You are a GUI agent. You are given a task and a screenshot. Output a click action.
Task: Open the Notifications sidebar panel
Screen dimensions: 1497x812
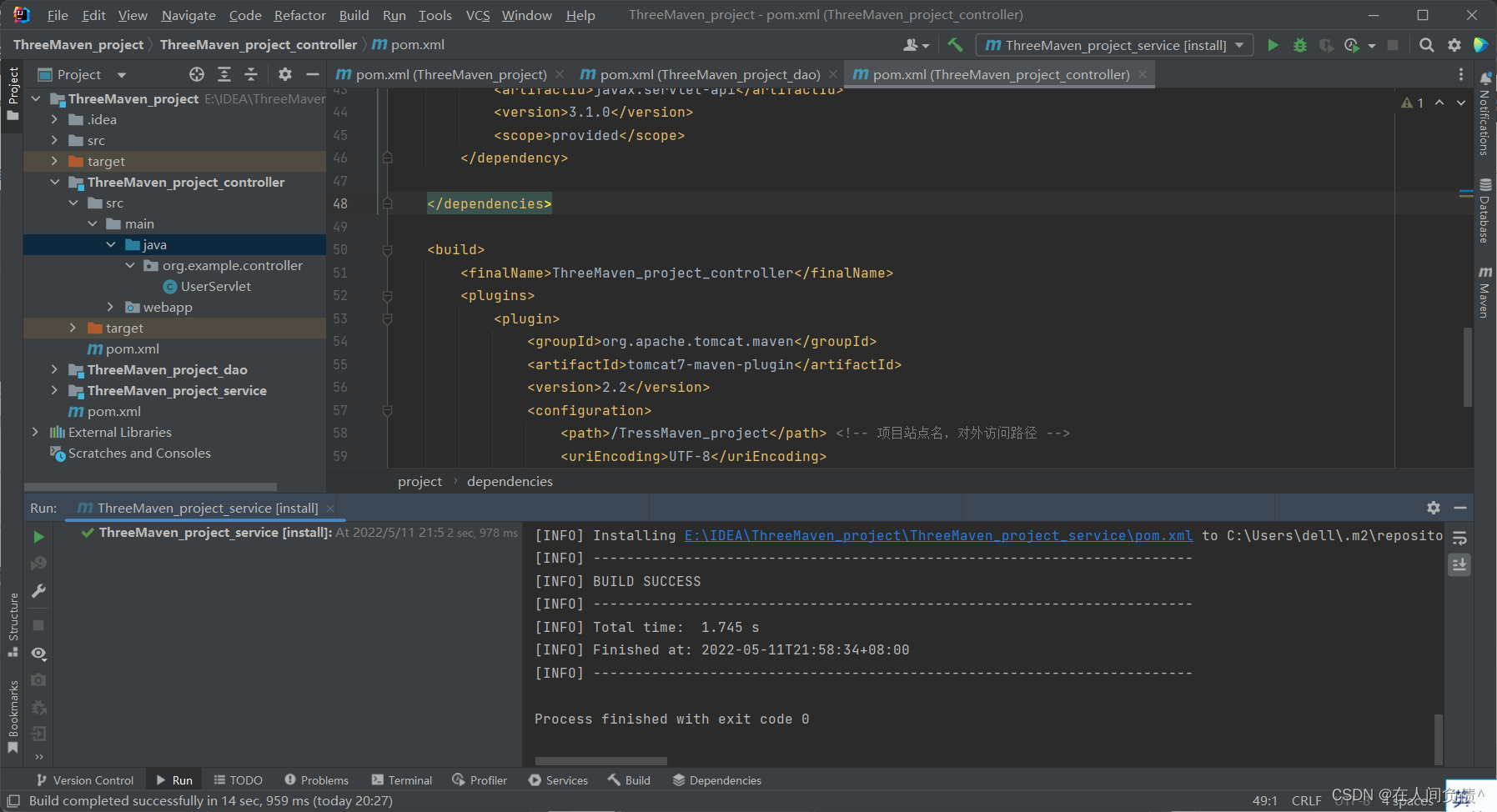click(1484, 114)
